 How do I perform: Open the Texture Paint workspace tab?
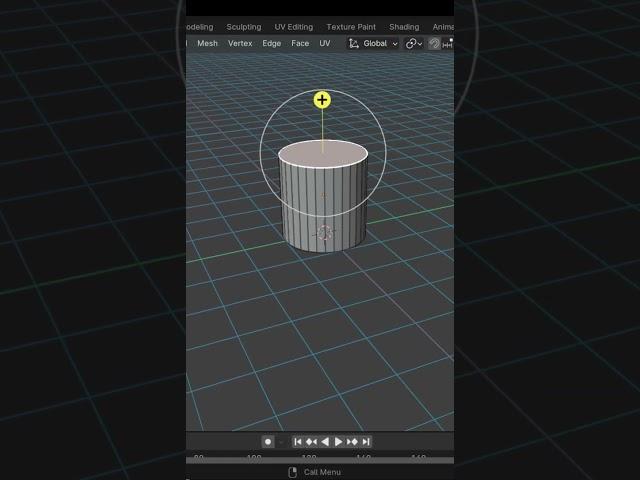click(x=351, y=27)
